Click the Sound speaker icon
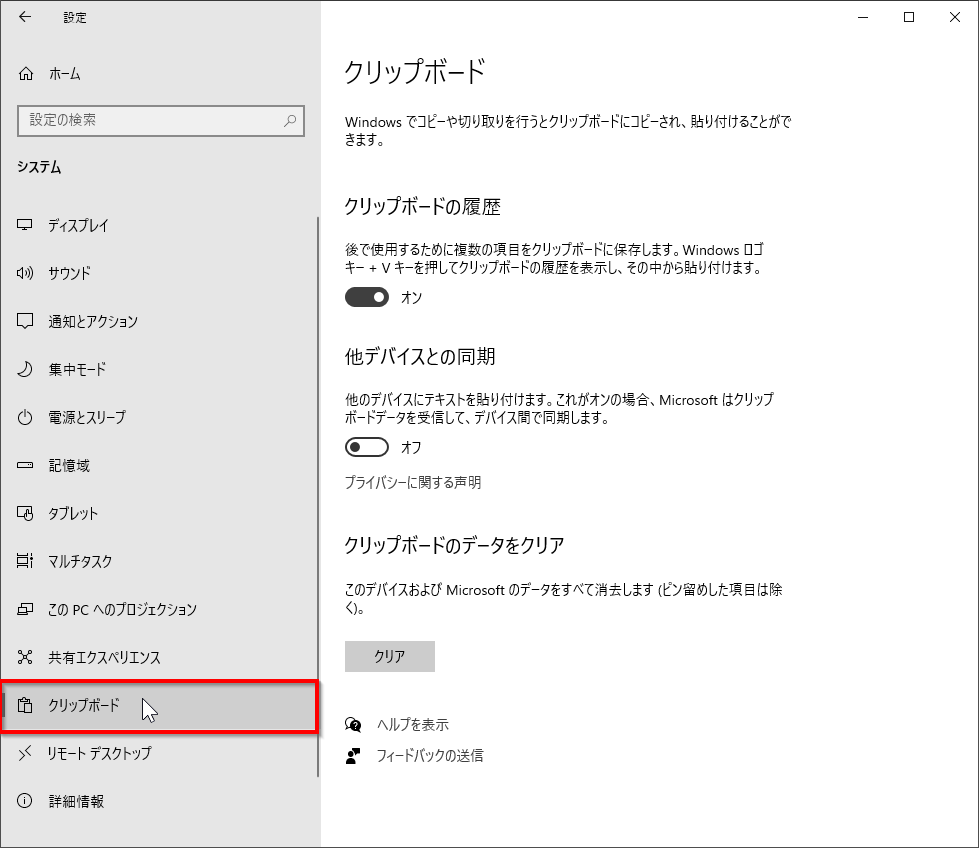Viewport: 979px width, 848px height. (x=25, y=273)
